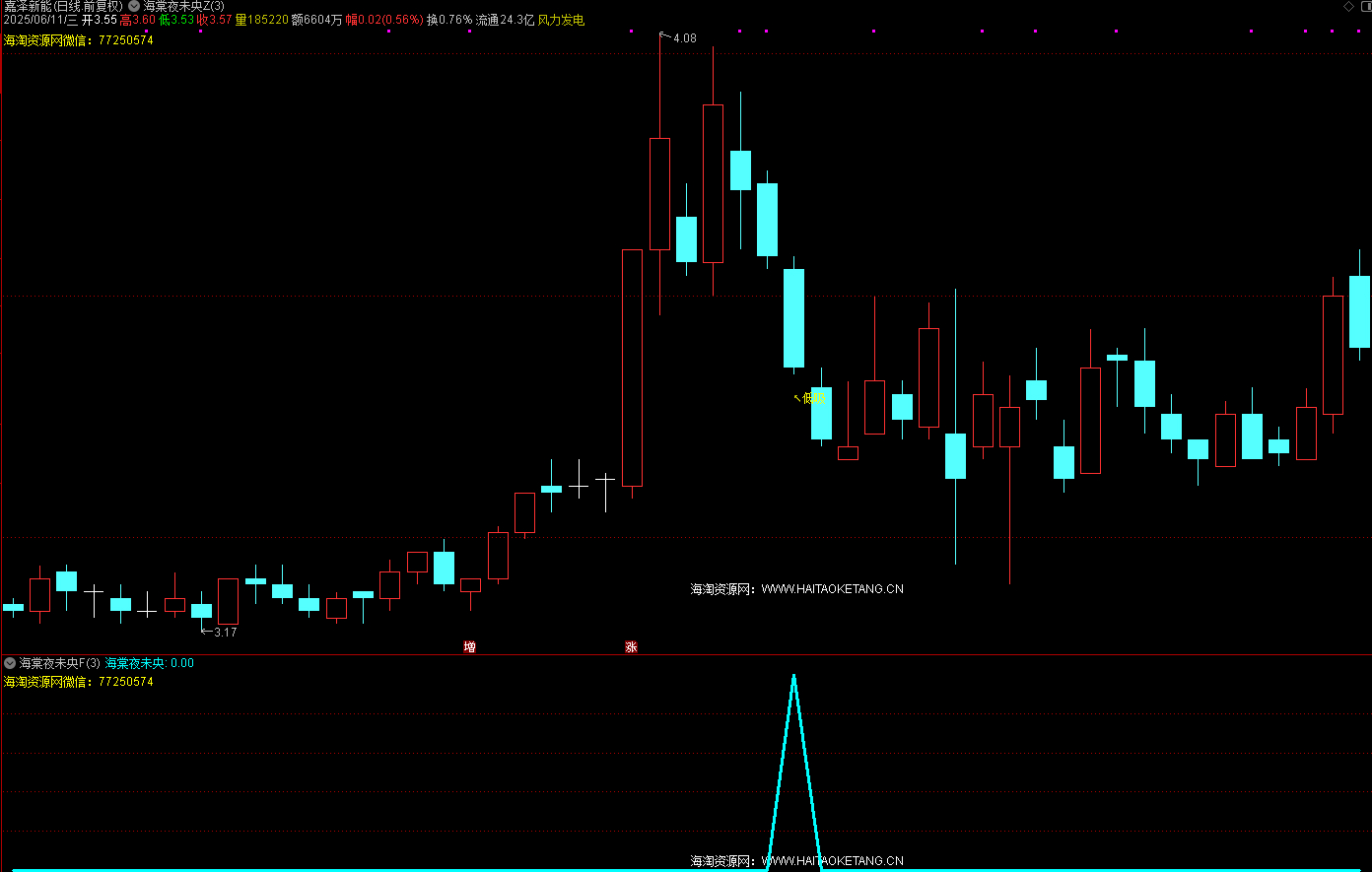Image resolution: width=1372 pixels, height=872 pixels.
Task: Click the 增 event marker below the chart
Action: 470,647
